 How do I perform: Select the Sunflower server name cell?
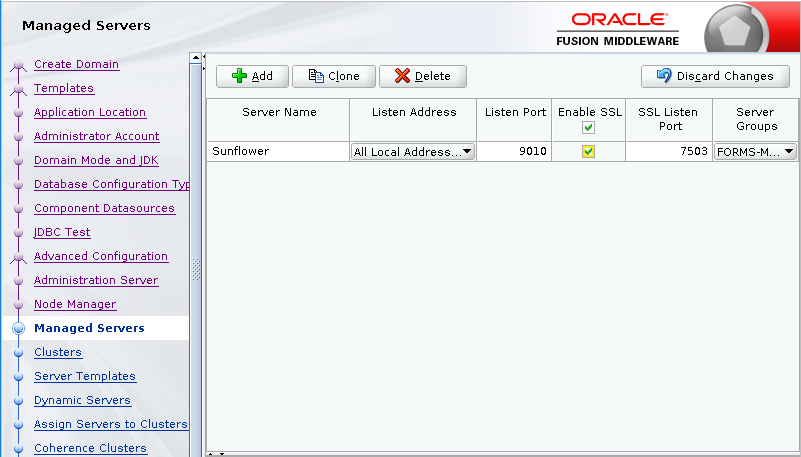point(277,152)
